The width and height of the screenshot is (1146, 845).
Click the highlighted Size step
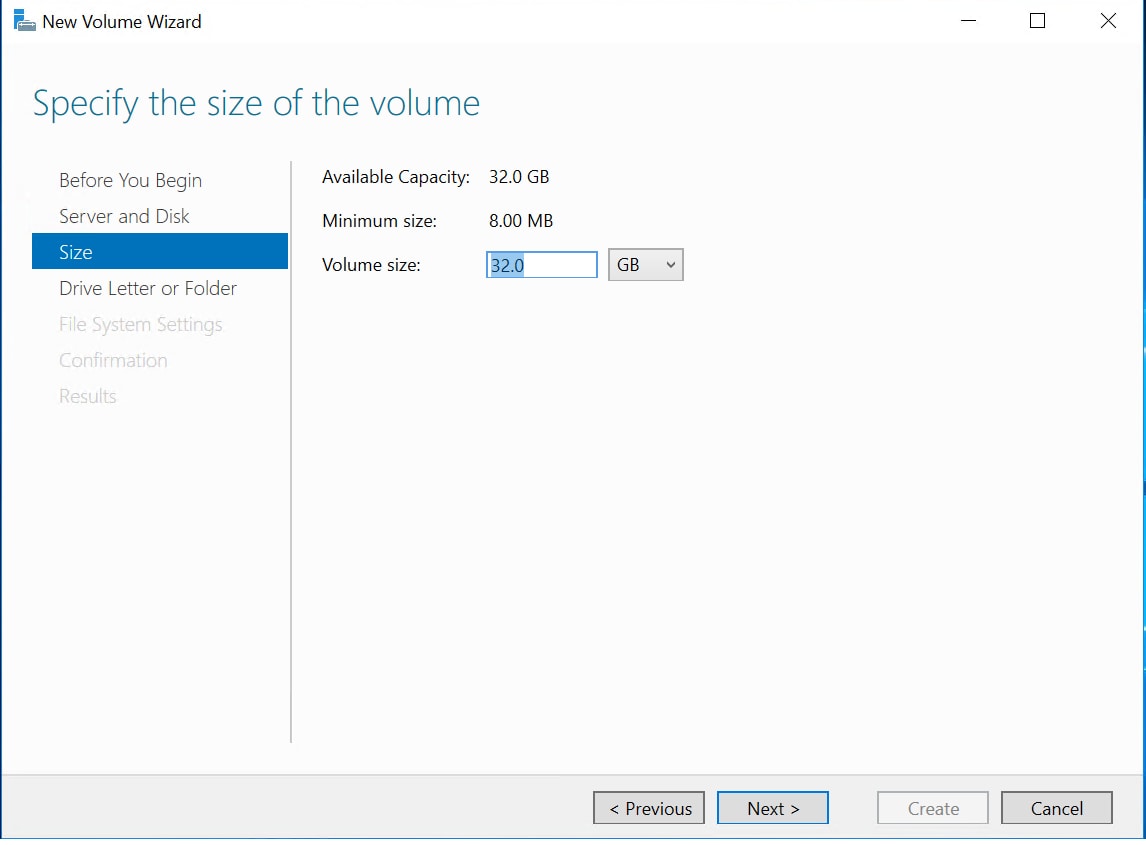[x=159, y=252]
